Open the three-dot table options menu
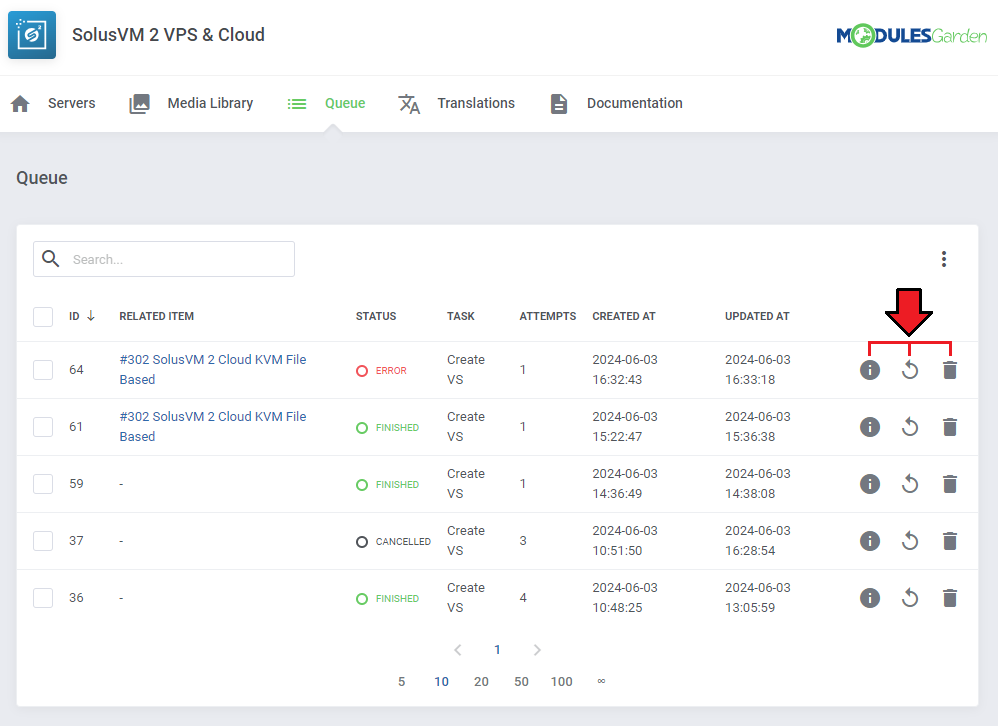The image size is (998, 726). click(944, 259)
